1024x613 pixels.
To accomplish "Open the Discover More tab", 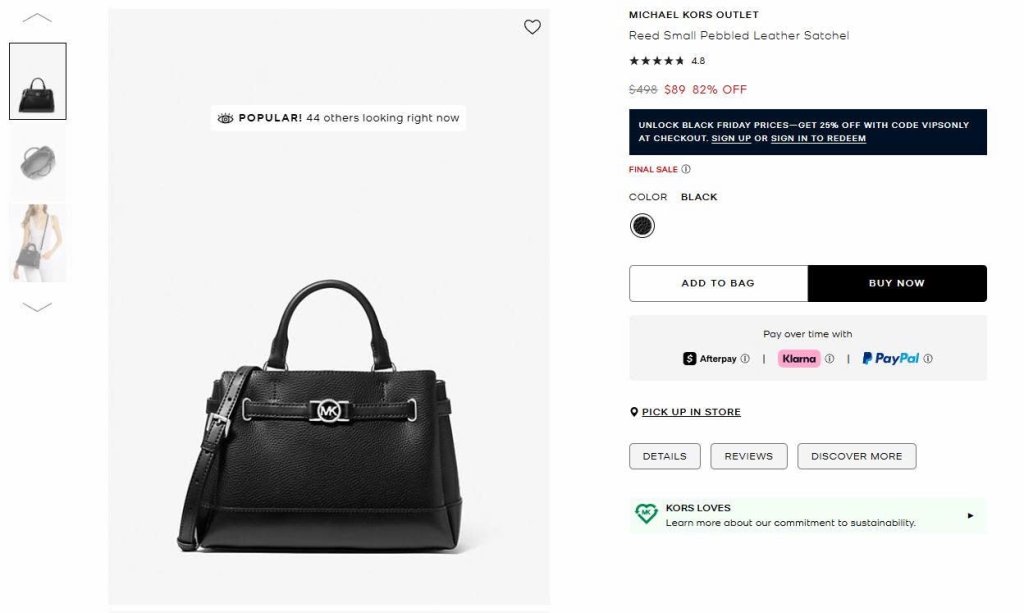I will click(x=856, y=456).
